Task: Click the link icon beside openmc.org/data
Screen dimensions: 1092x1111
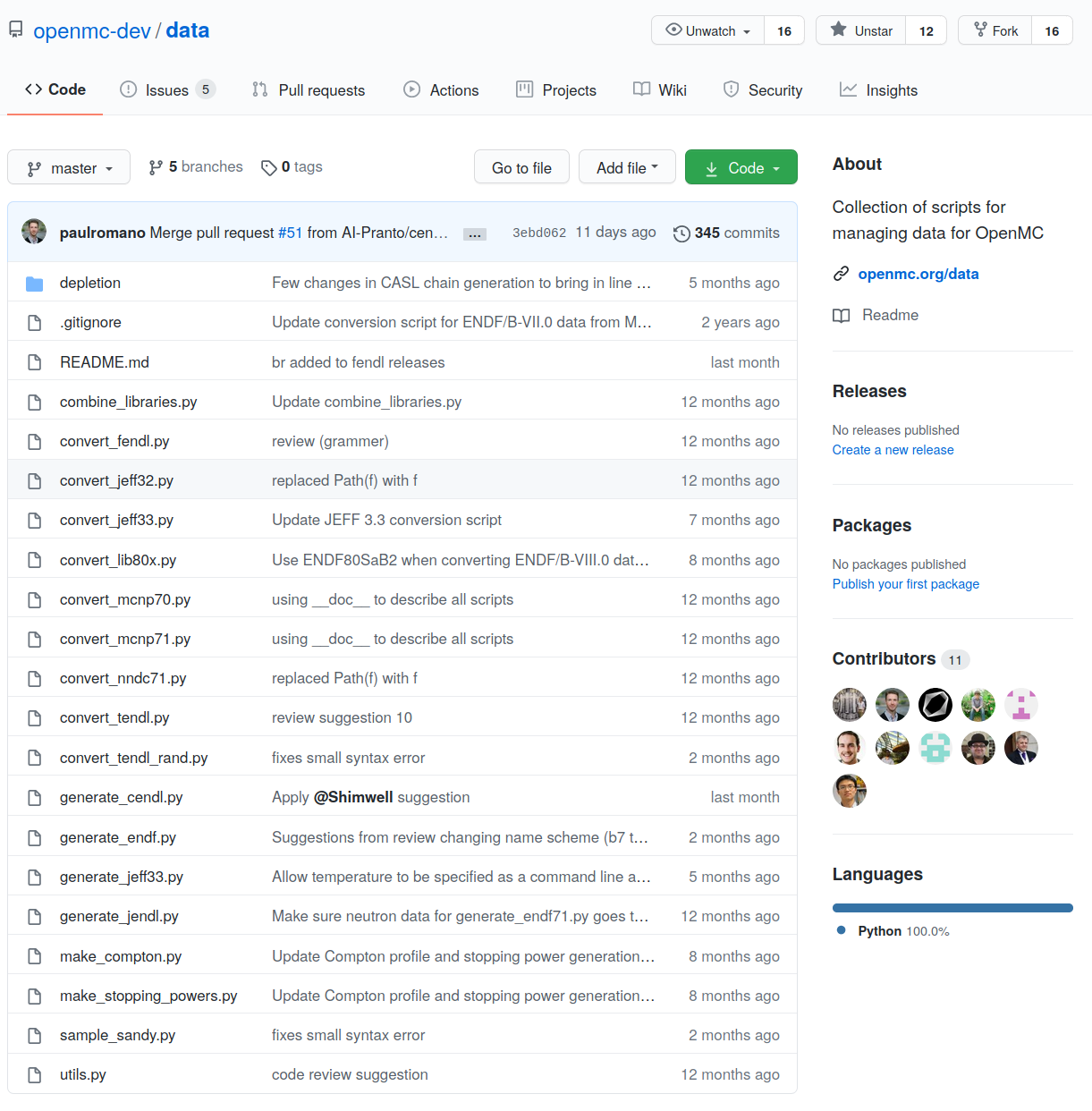Action: 841,274
